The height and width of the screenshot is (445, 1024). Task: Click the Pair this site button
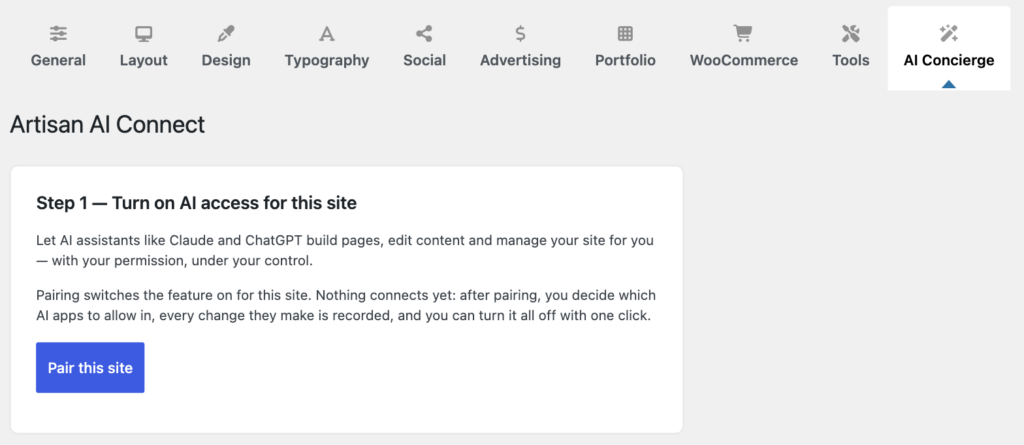pyautogui.click(x=90, y=368)
